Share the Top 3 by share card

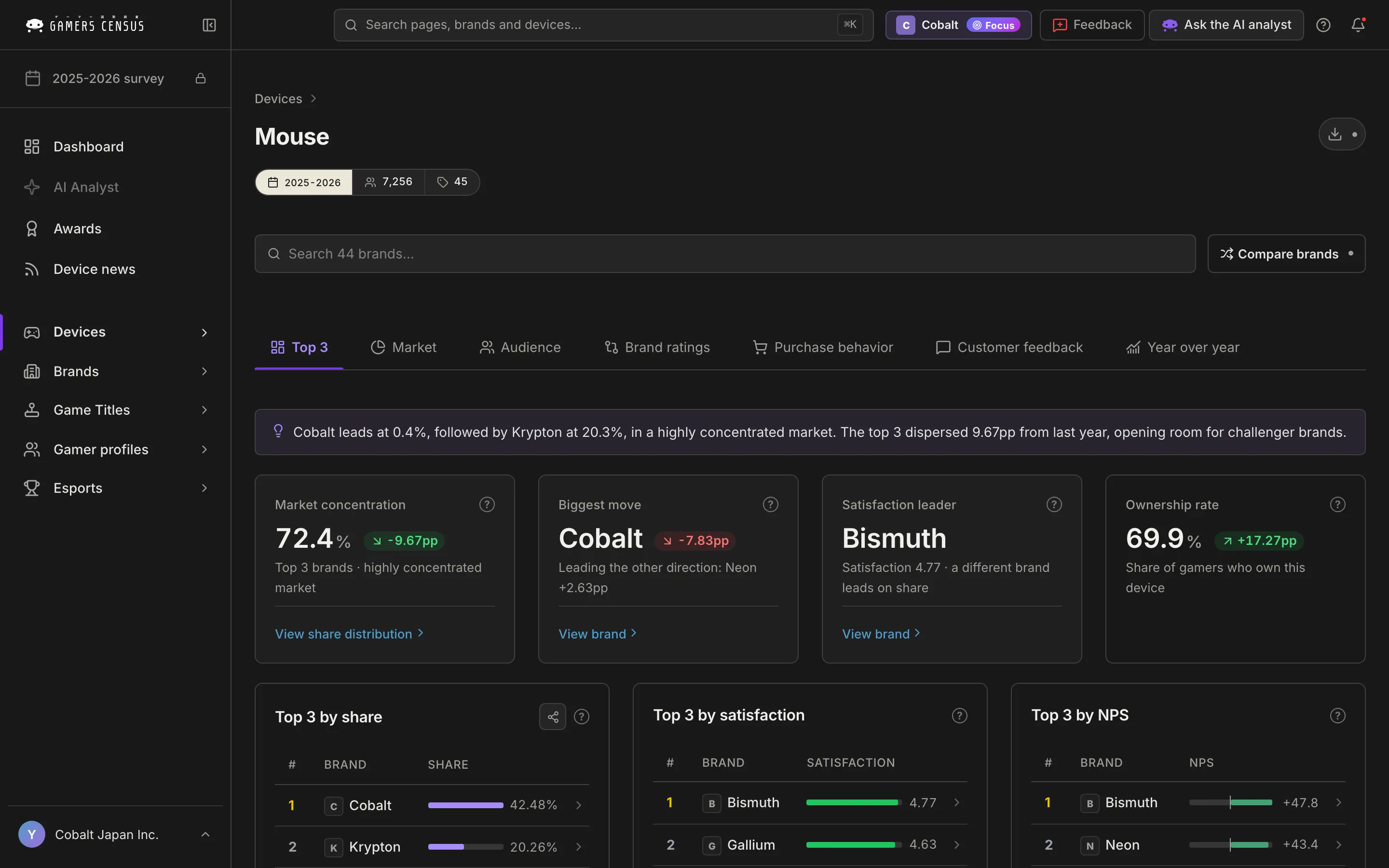coord(553,717)
